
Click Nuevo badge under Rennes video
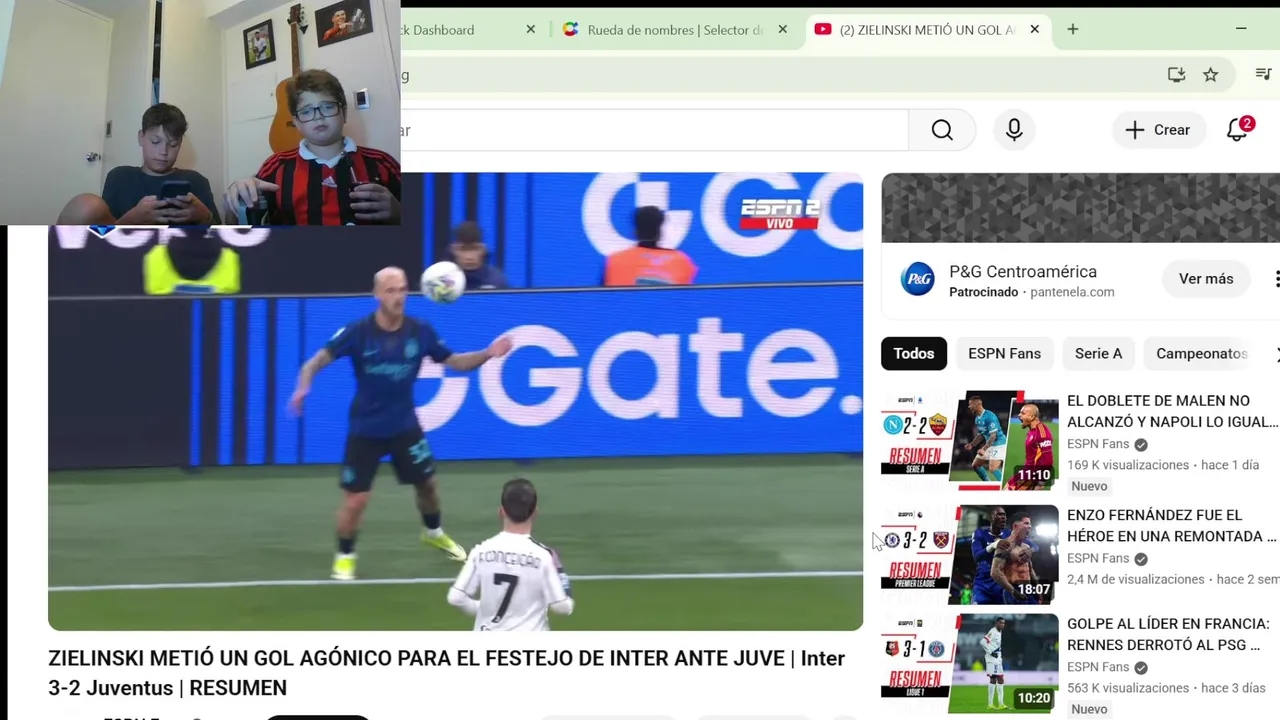coord(1089,709)
